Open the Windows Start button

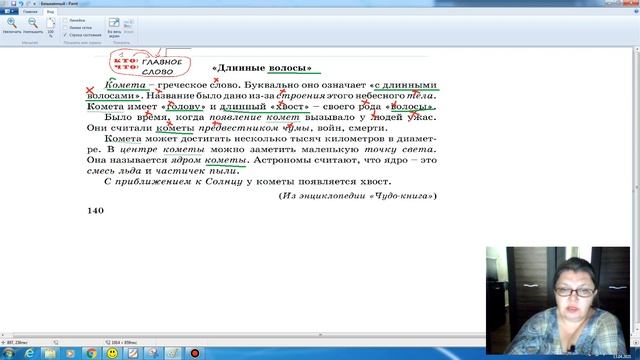8,353
